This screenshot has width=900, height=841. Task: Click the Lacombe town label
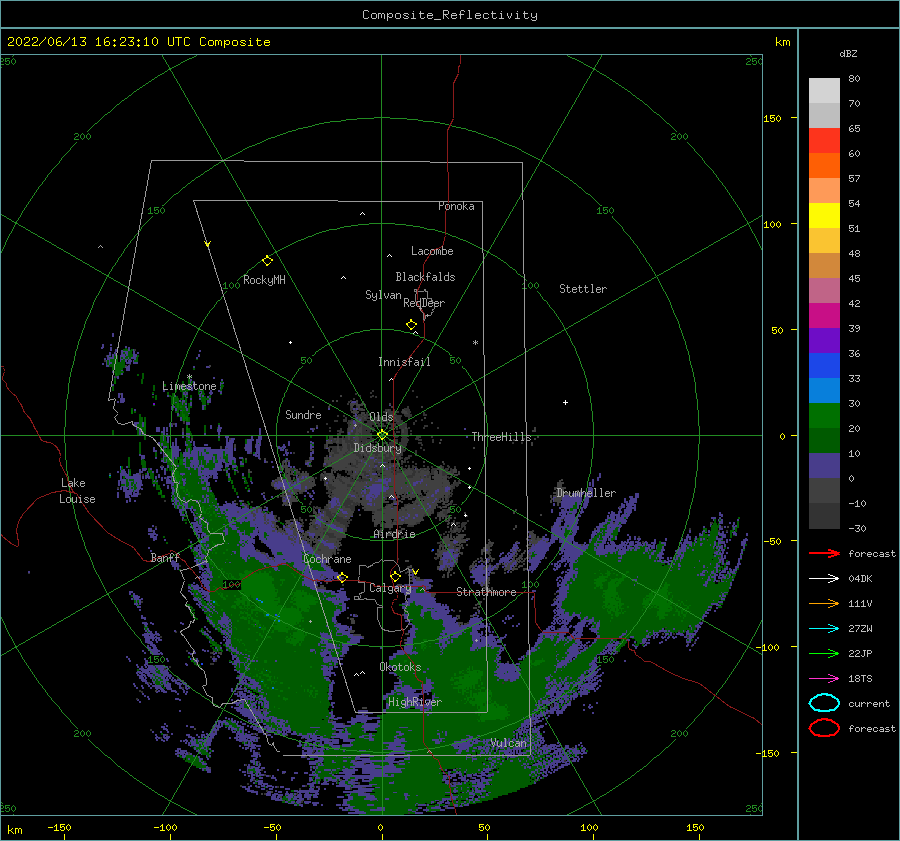tap(432, 251)
